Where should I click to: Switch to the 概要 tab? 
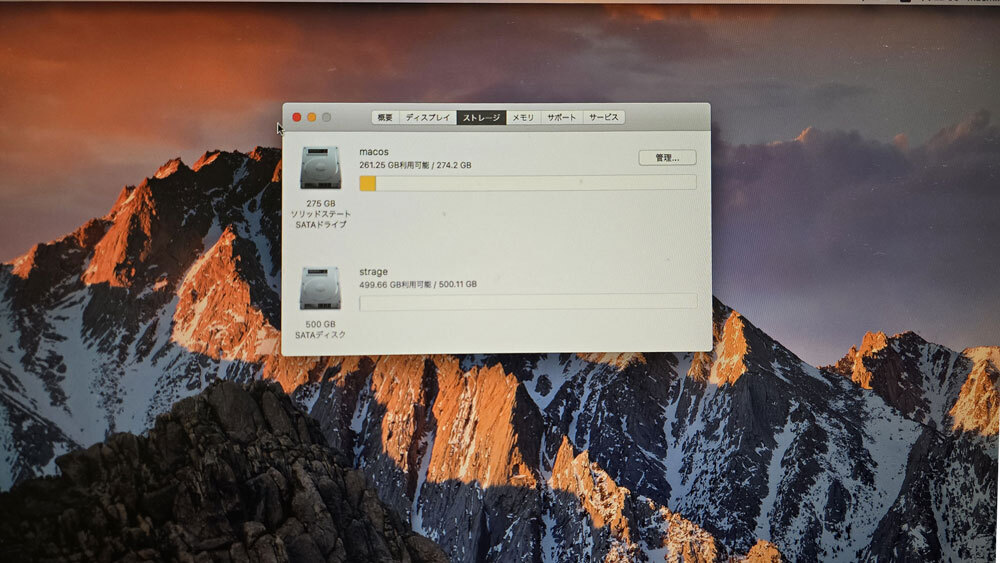[385, 117]
